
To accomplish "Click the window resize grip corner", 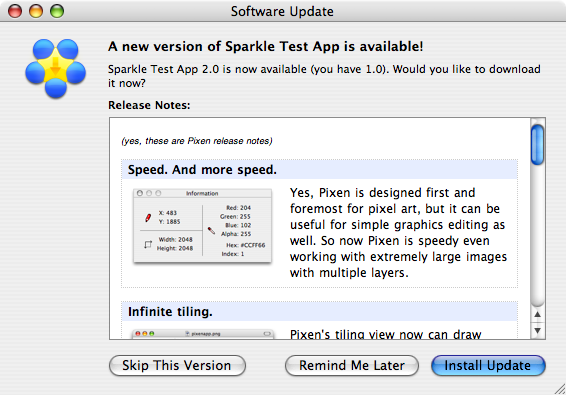I will tap(560, 389).
